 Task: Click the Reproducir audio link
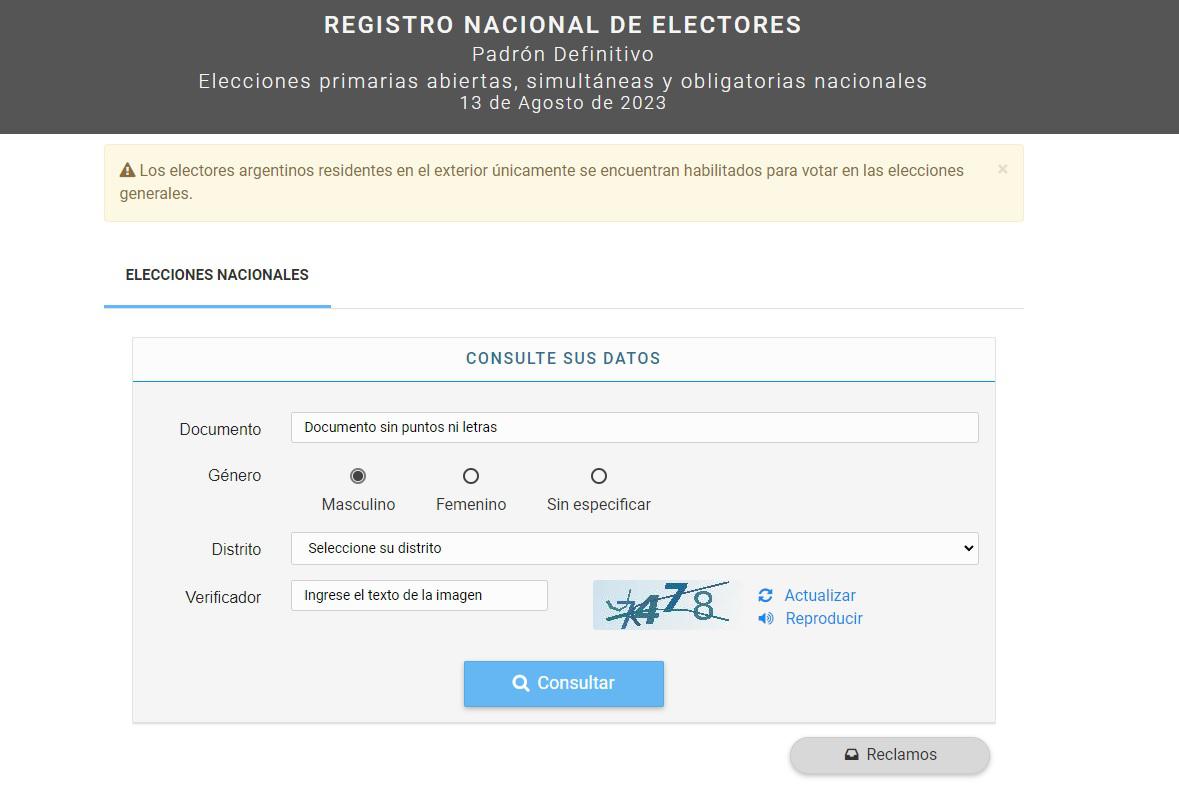(823, 618)
